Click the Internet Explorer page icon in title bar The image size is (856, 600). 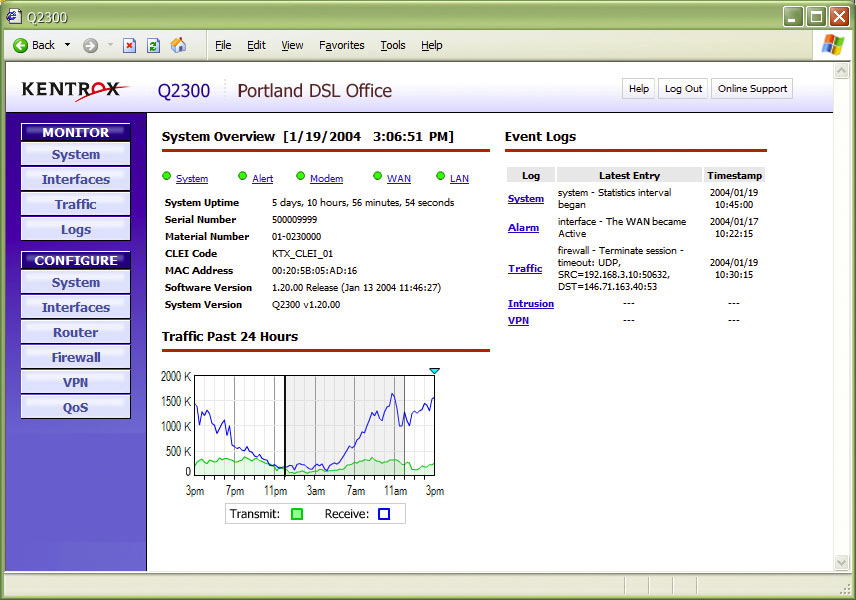(x=14, y=16)
